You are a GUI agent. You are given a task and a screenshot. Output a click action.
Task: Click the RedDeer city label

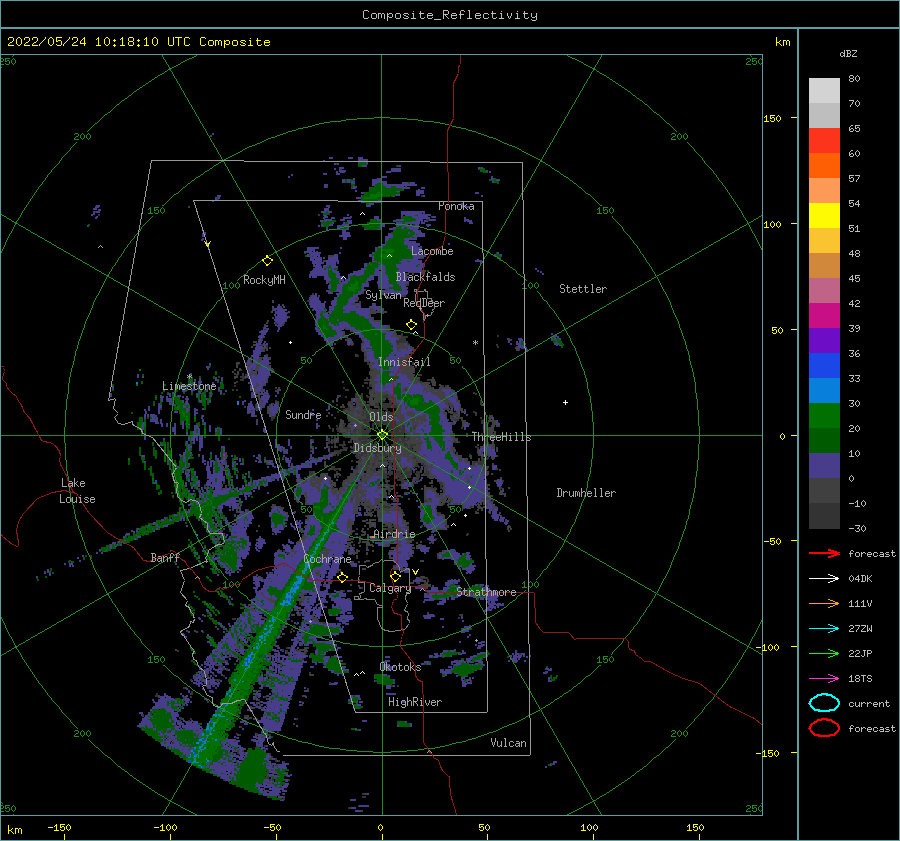click(424, 303)
